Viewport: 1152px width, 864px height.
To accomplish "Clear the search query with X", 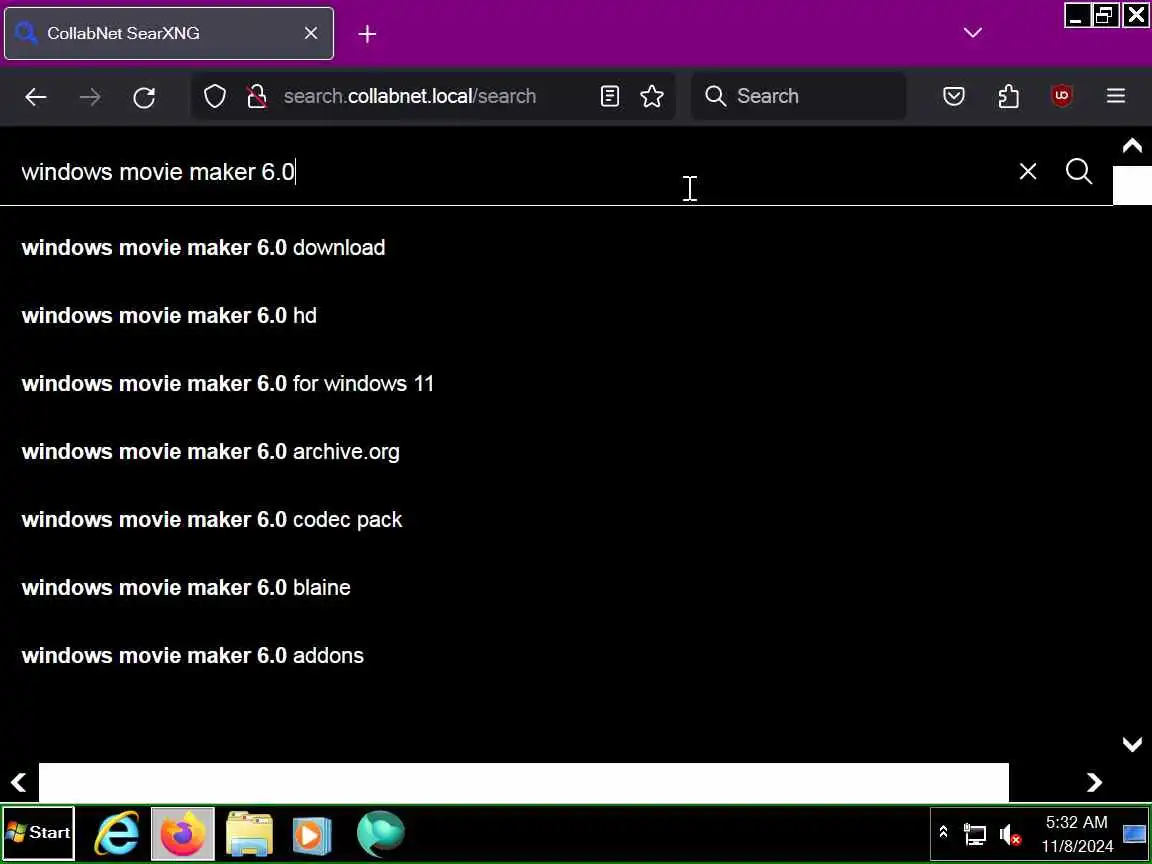I will (1028, 171).
